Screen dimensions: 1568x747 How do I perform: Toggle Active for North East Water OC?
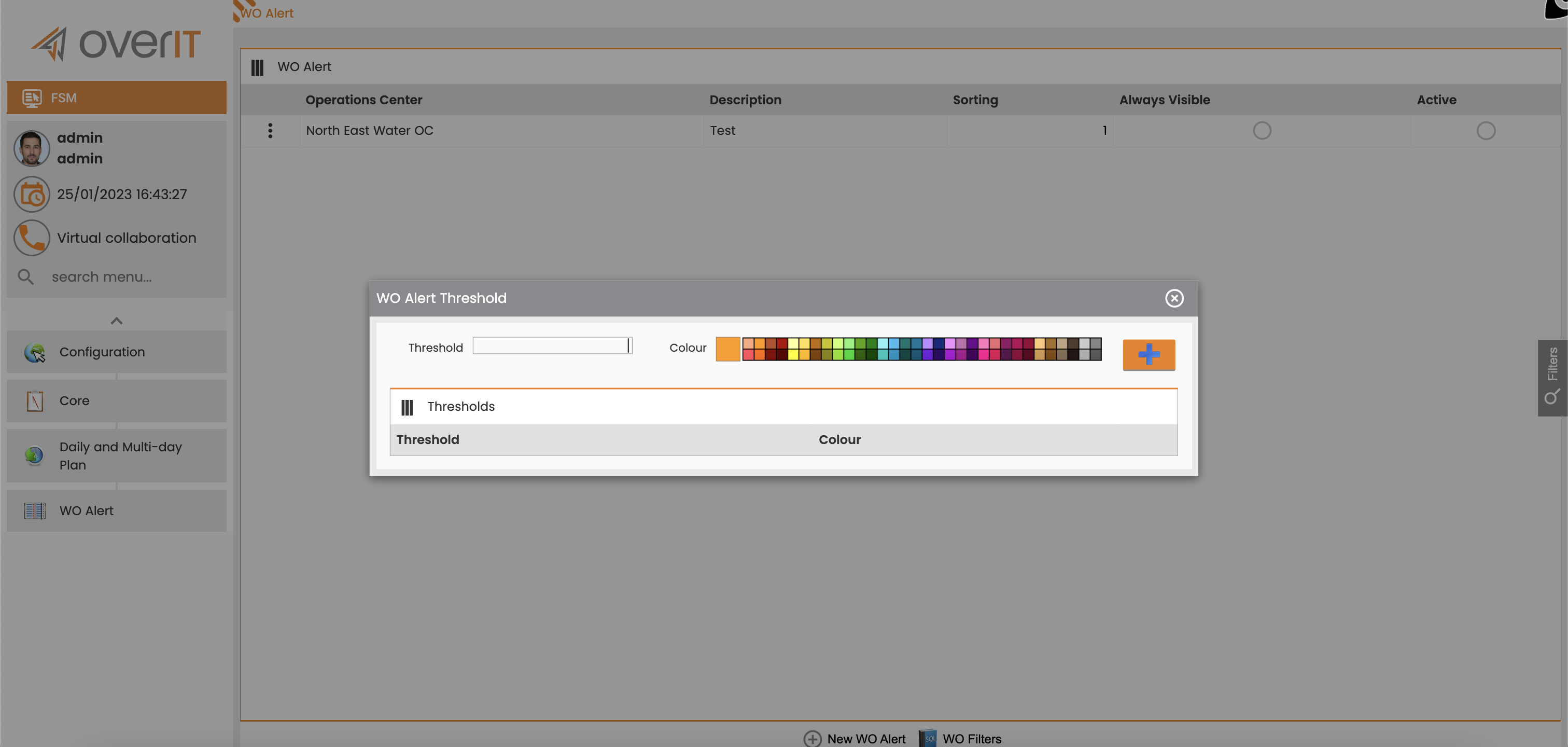point(1486,130)
